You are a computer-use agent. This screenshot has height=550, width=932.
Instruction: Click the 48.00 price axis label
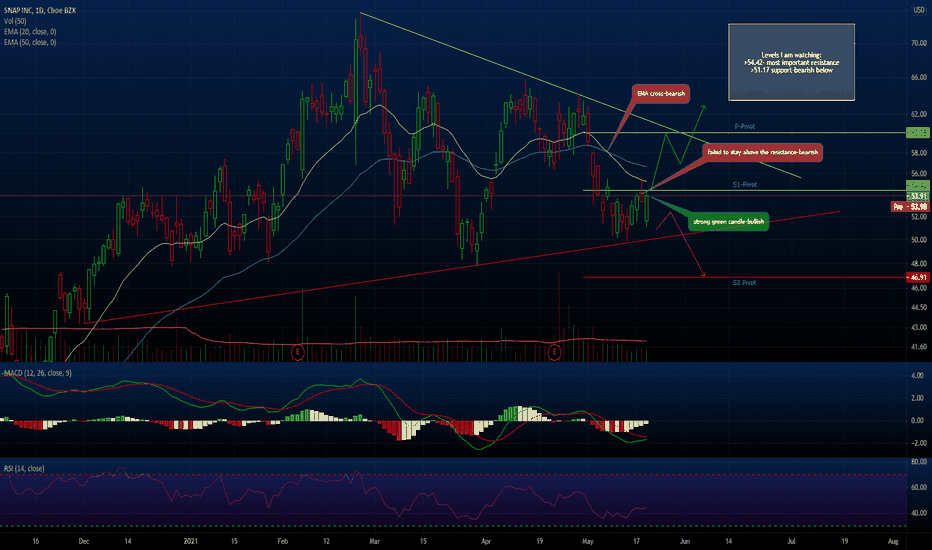(918, 263)
